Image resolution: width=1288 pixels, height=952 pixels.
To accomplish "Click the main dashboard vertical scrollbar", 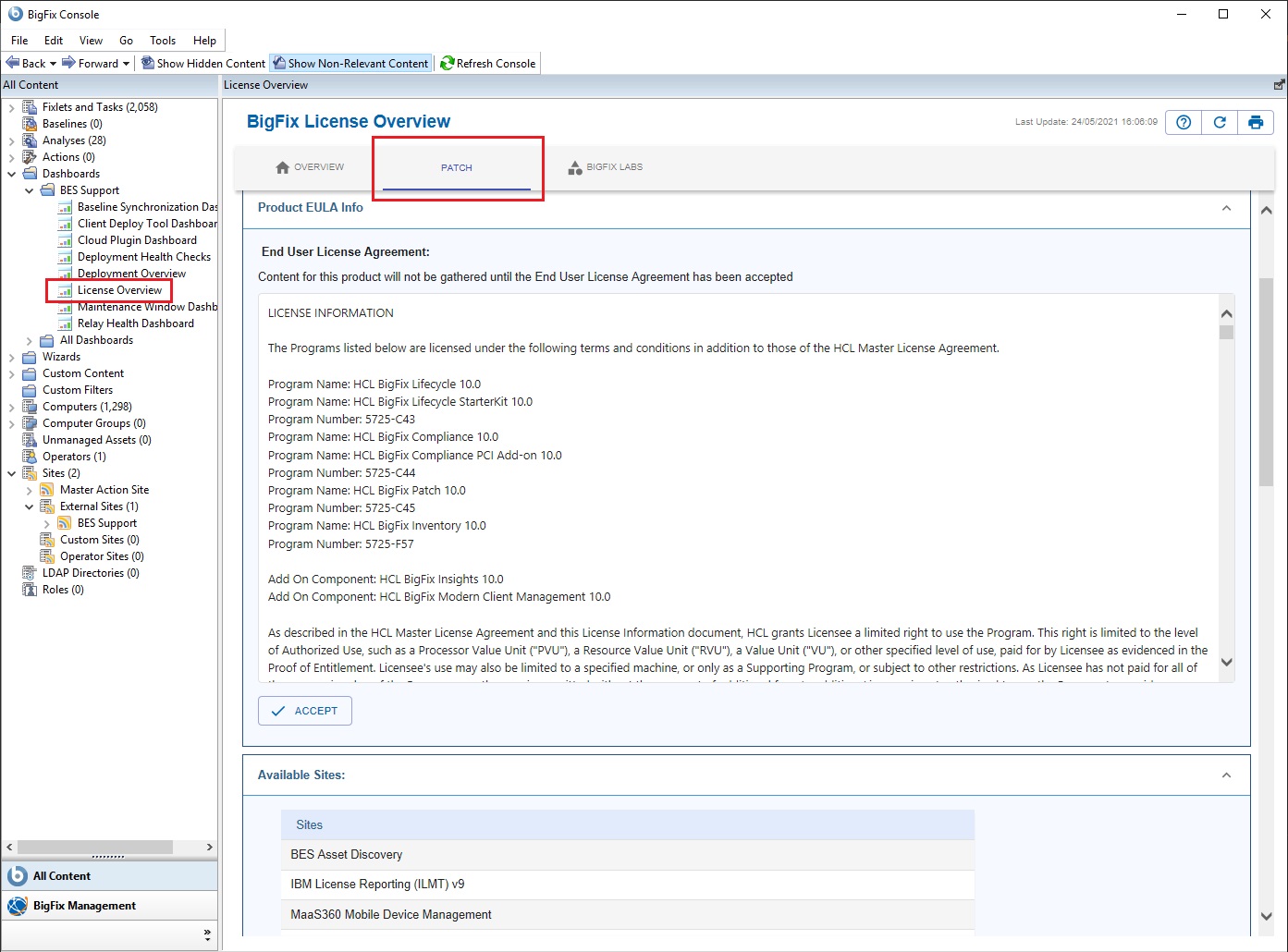I will 1267,381.
